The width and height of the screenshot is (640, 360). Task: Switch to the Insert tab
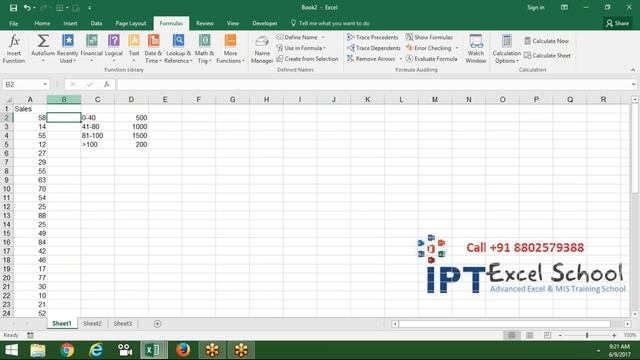(x=70, y=23)
